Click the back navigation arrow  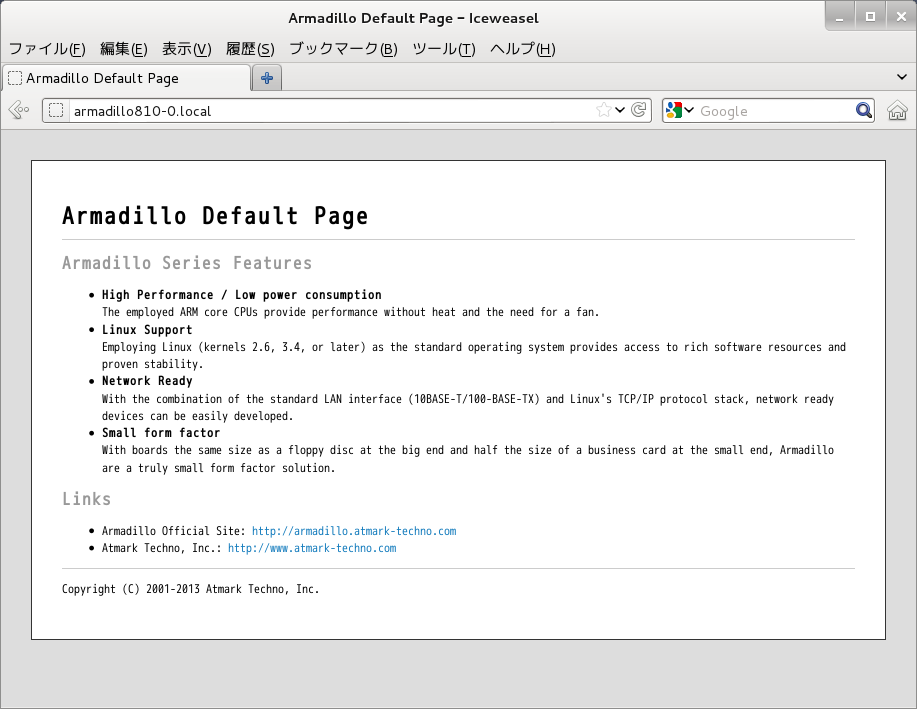click(19, 110)
